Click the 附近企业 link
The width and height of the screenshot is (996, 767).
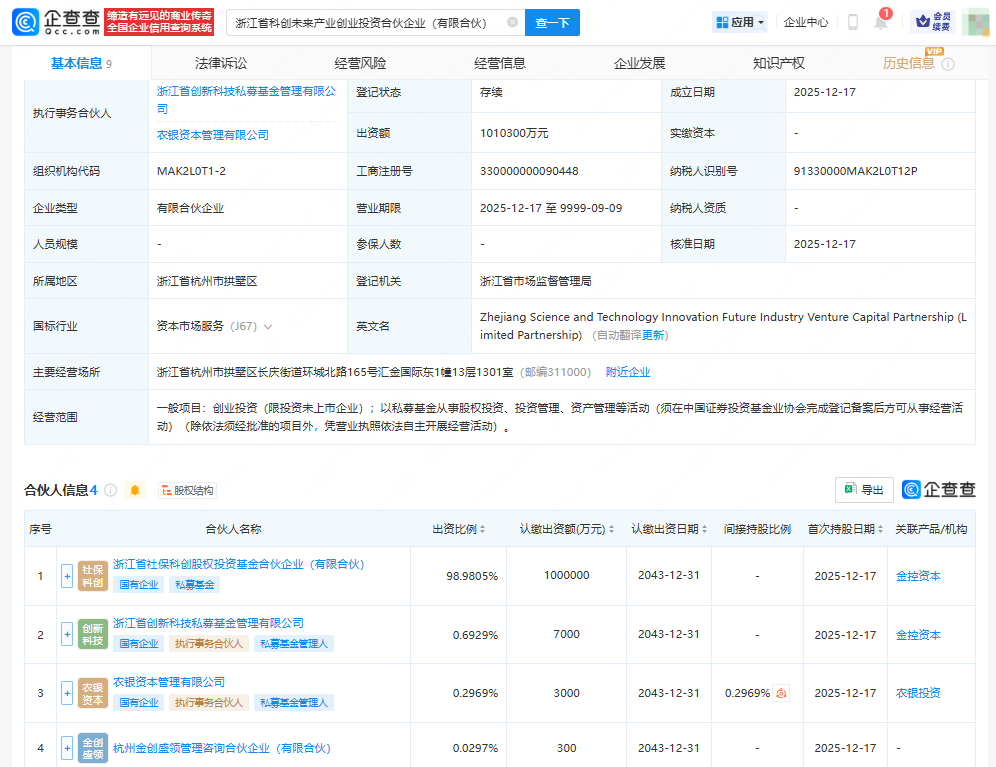click(x=628, y=372)
